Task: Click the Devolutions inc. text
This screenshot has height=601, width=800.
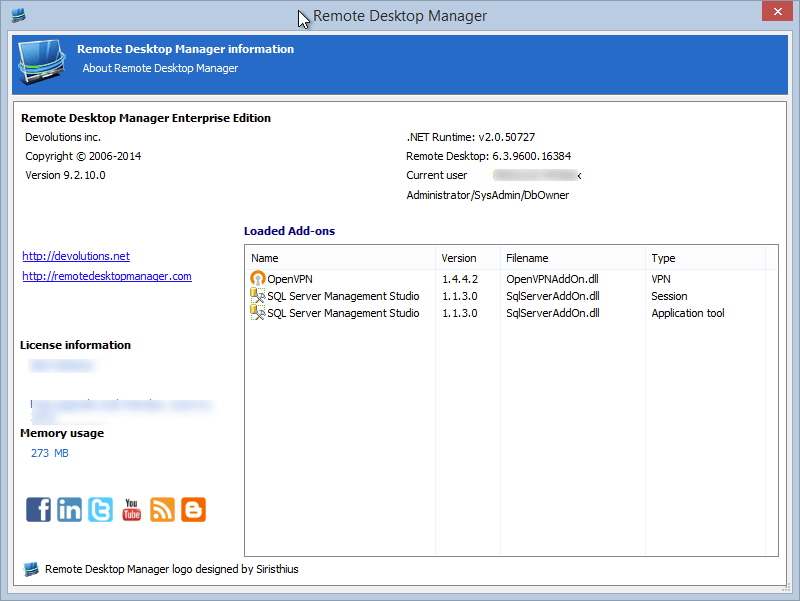Action: (x=63, y=137)
